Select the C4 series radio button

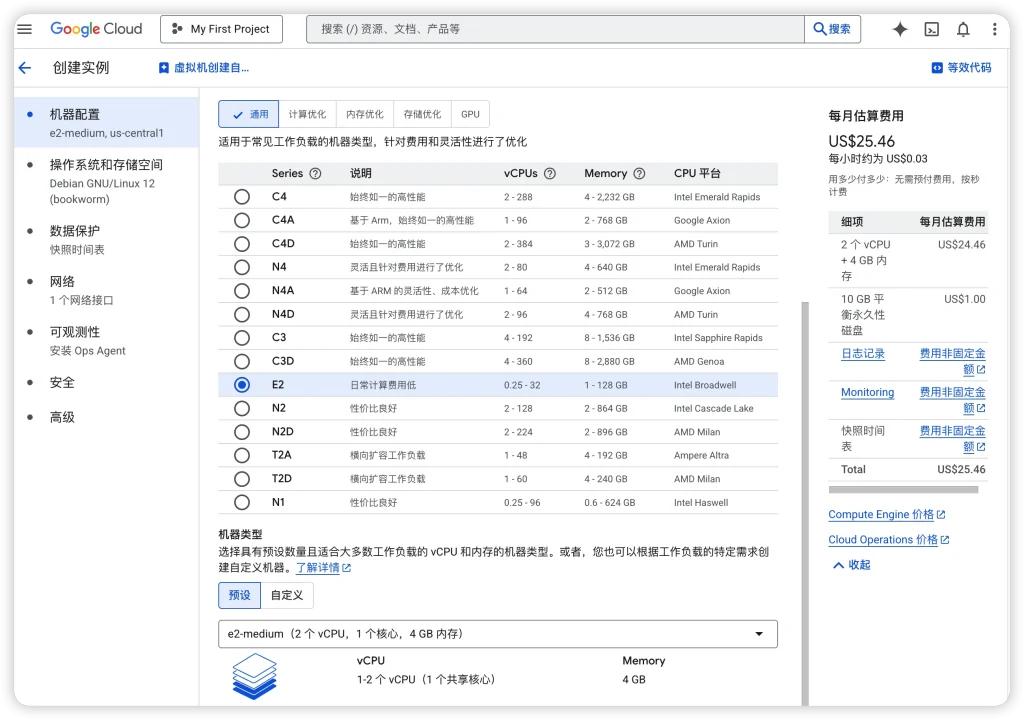pos(242,197)
